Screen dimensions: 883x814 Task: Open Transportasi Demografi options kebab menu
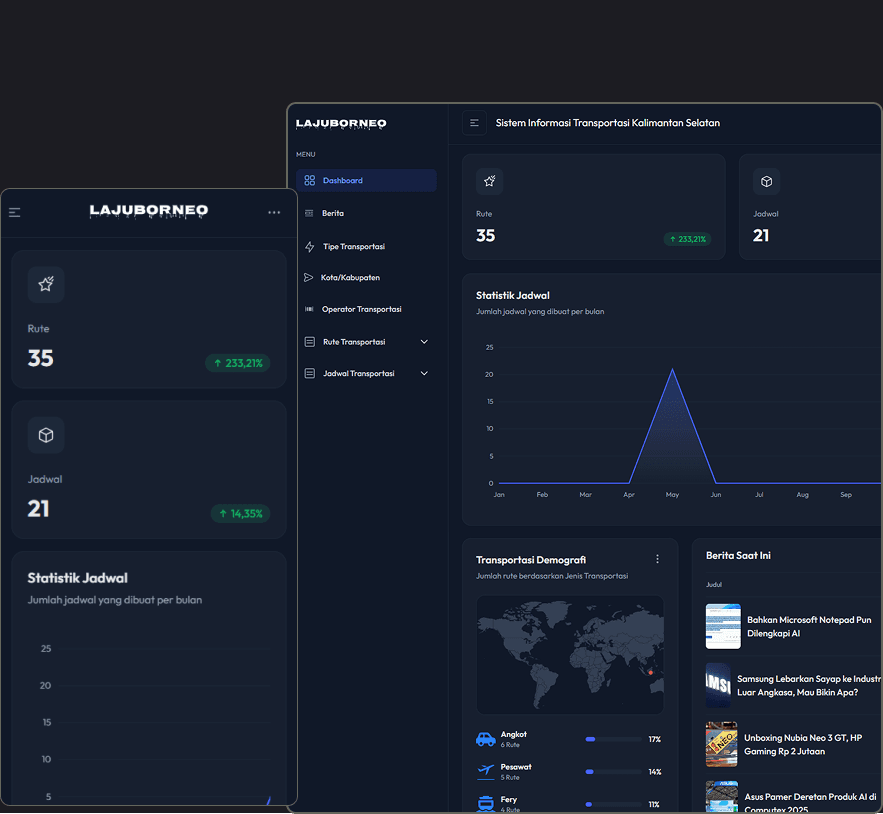click(x=657, y=559)
